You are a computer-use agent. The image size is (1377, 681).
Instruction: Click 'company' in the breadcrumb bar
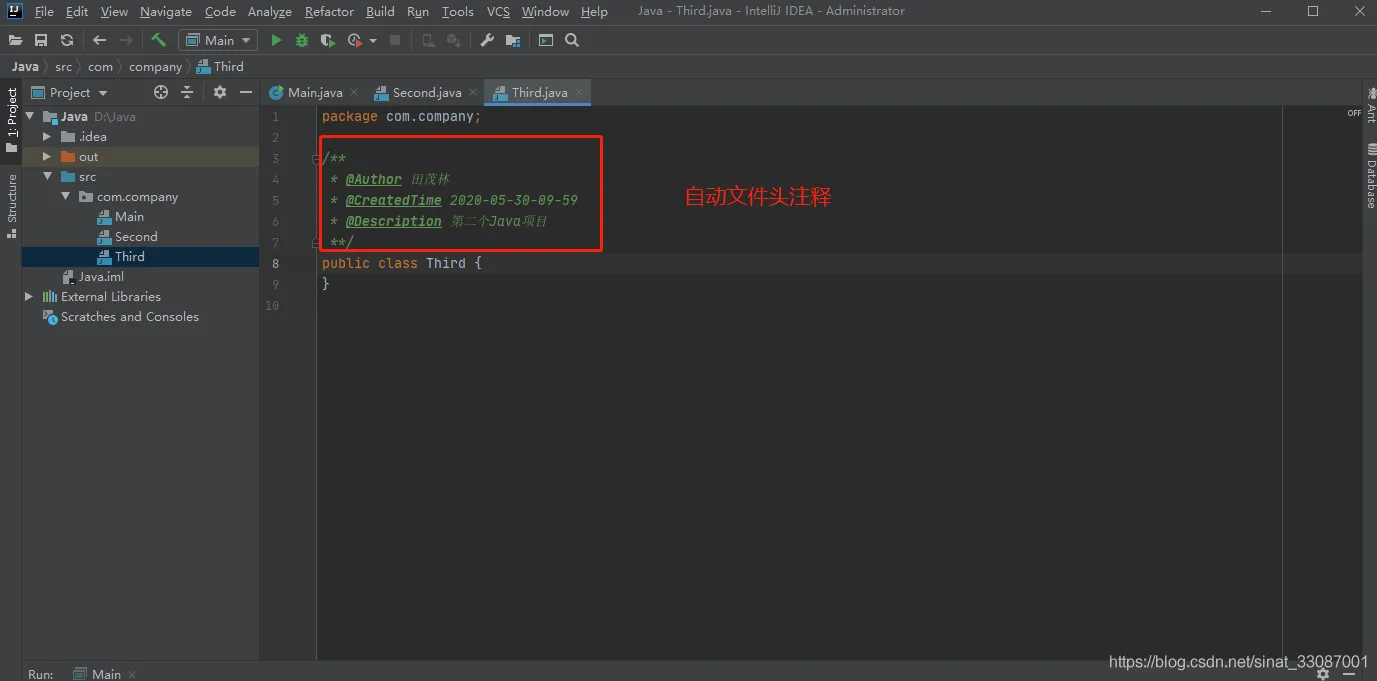coord(155,66)
